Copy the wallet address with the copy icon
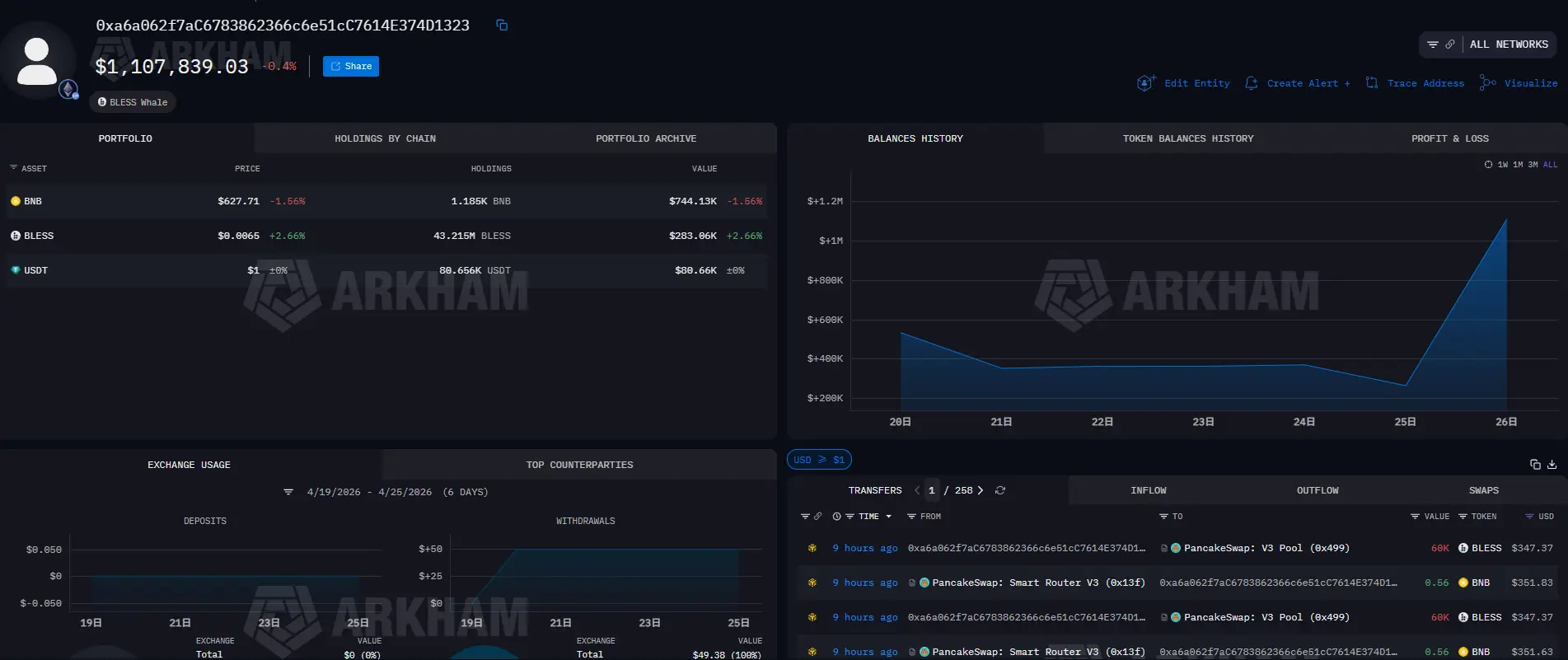 point(502,26)
